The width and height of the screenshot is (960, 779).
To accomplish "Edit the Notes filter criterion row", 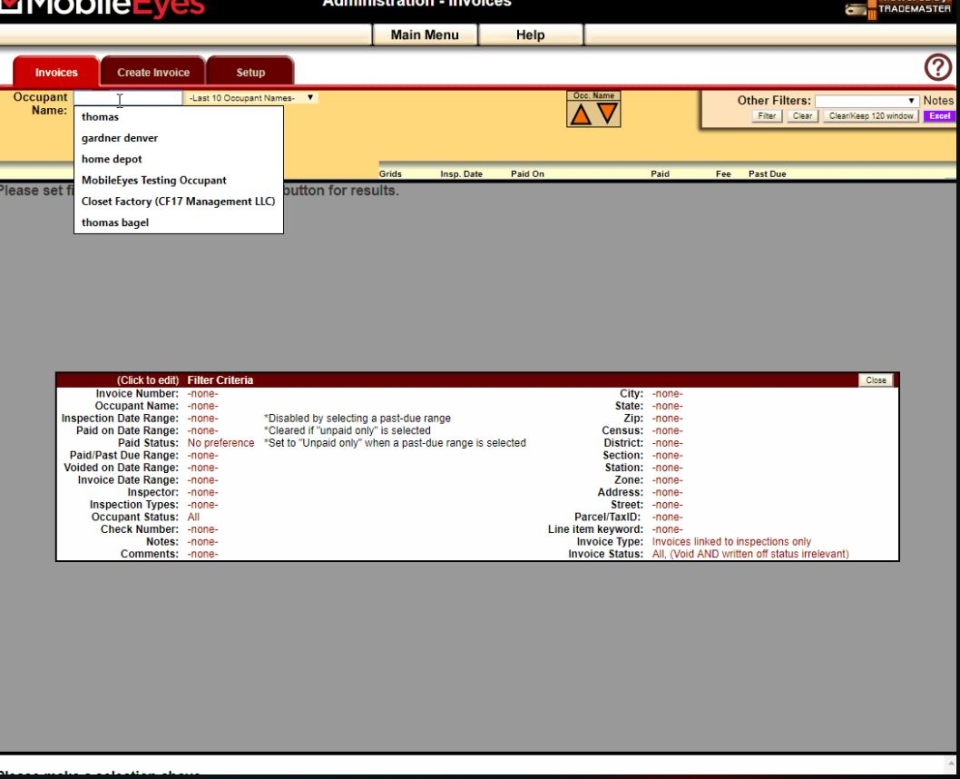I will [x=203, y=542].
